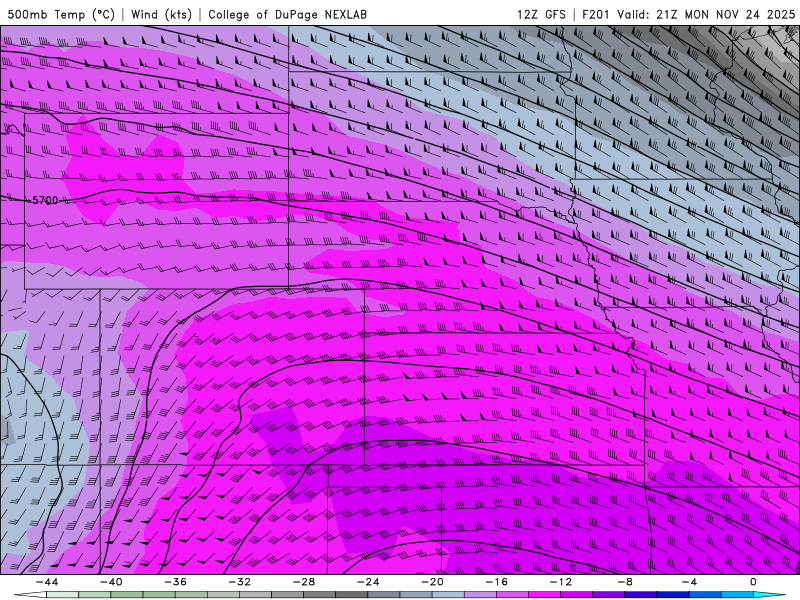Screen dimensions: 800x600
Task: Click the "12Z GFS" model run label
Action: click(541, 14)
